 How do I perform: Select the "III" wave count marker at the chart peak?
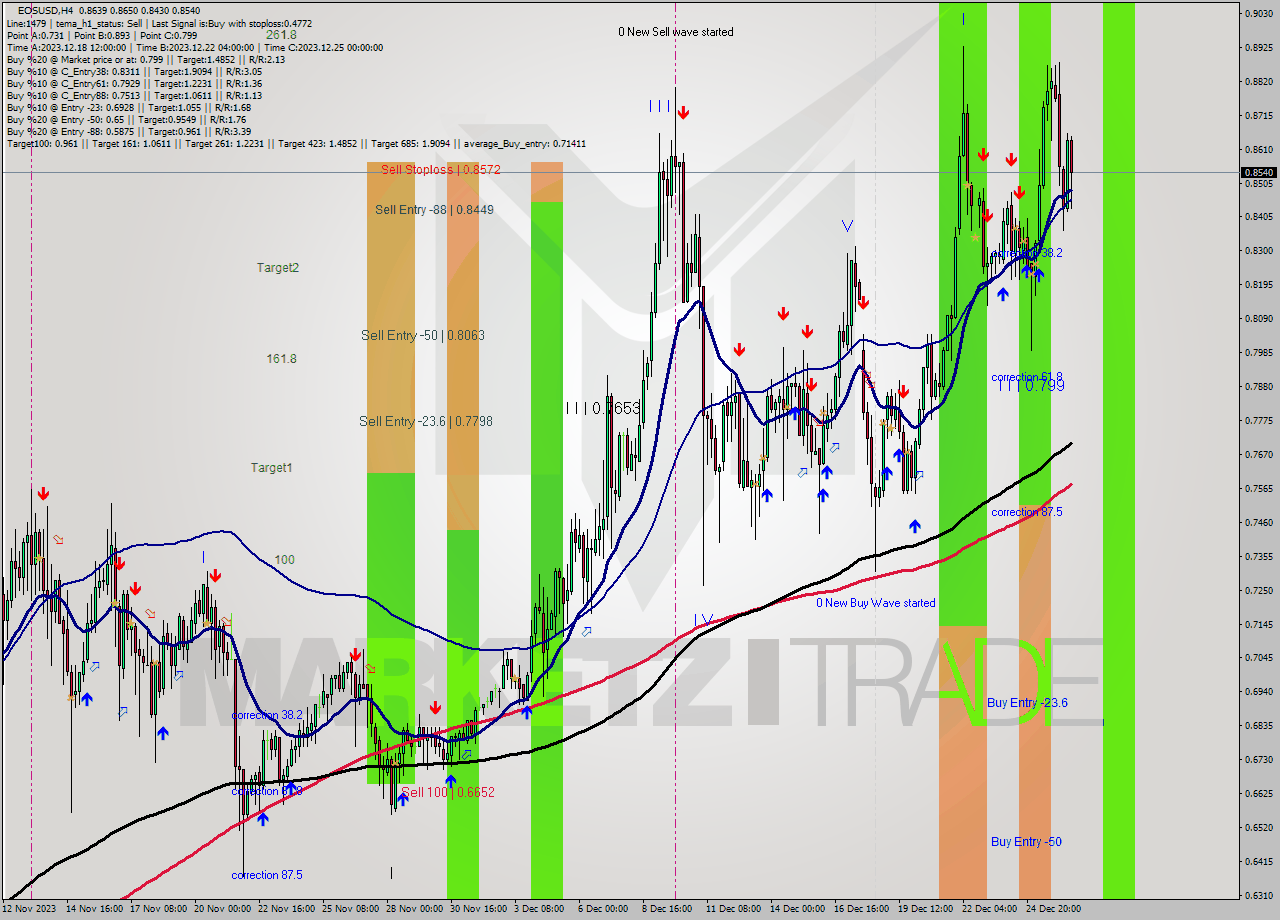(x=660, y=108)
